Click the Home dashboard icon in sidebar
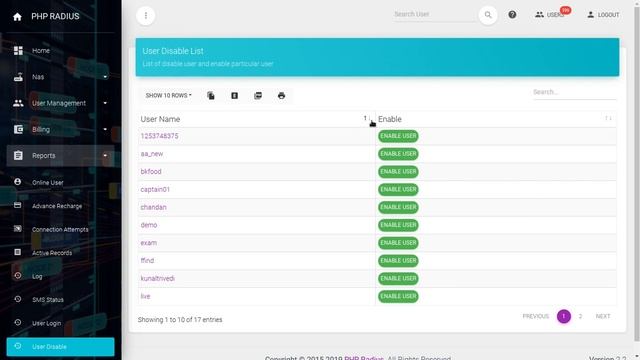 [18, 50]
